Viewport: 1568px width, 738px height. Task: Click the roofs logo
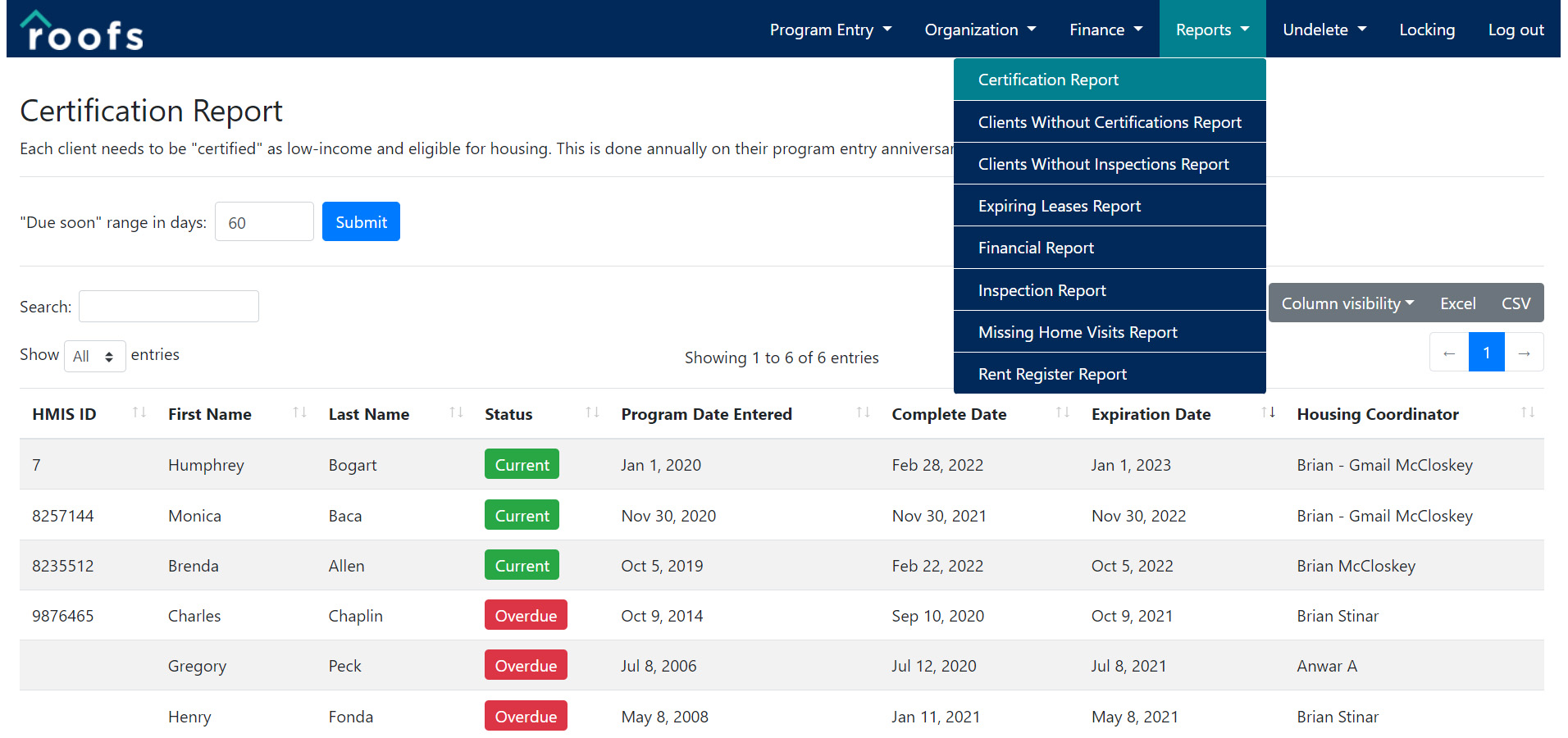(x=82, y=31)
